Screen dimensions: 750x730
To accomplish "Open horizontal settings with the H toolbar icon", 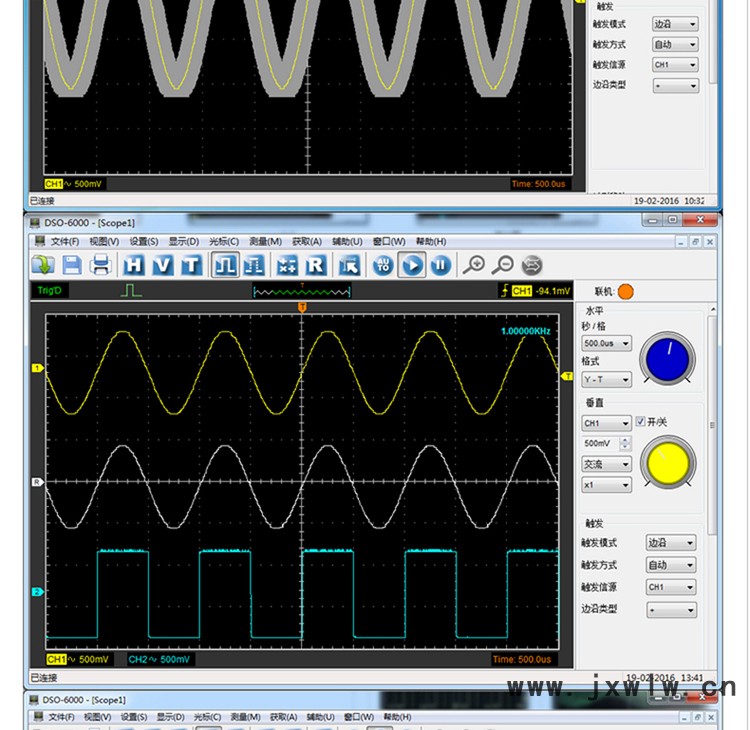I will click(x=134, y=265).
